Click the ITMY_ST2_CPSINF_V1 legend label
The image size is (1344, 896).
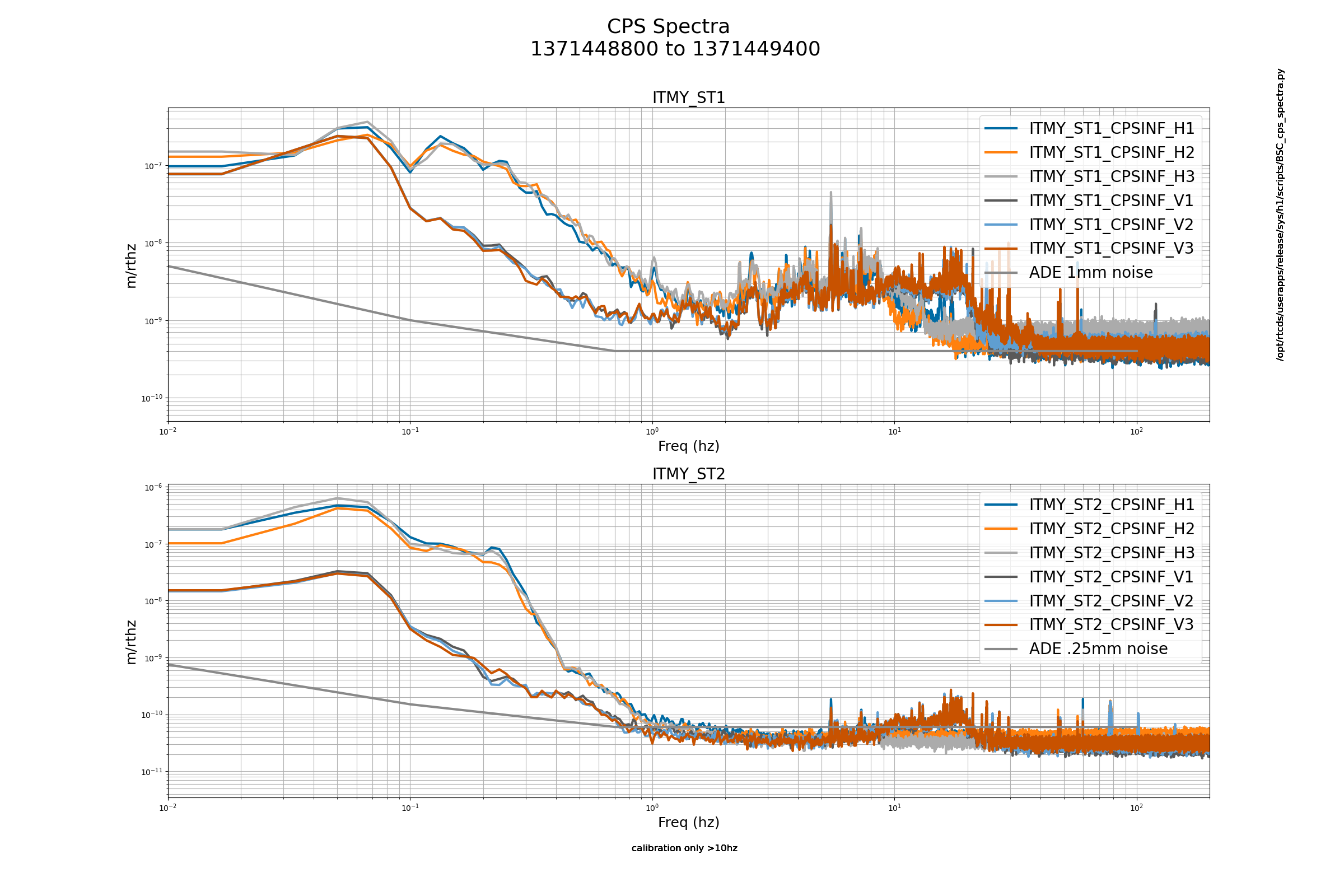click(1111, 577)
